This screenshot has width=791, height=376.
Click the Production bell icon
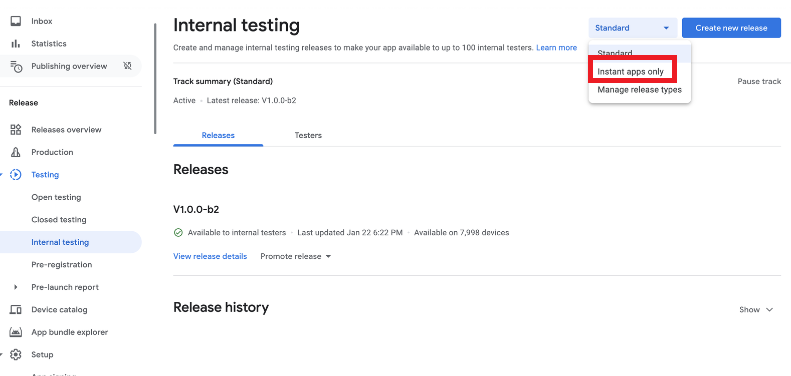pos(16,152)
